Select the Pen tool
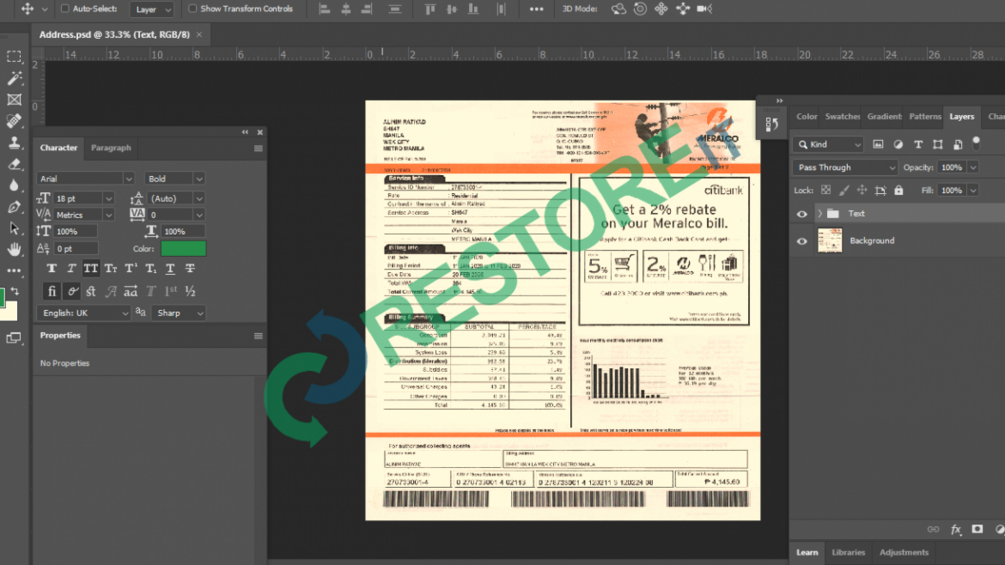Screen dimensions: 1005x565 13,207
